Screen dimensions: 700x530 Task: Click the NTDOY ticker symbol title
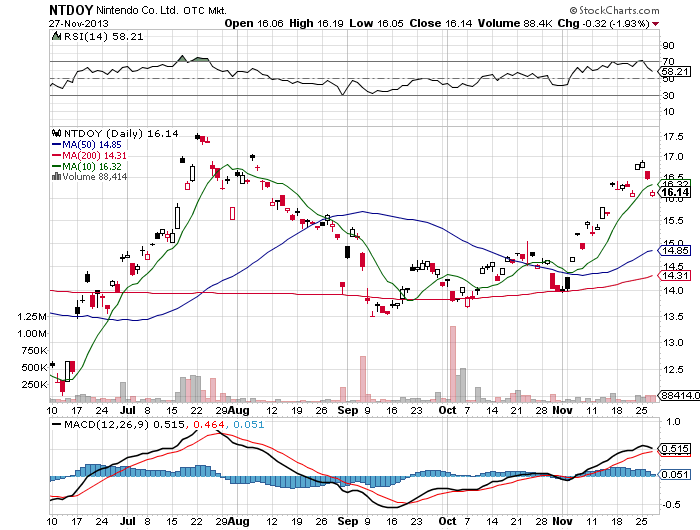[75, 9]
